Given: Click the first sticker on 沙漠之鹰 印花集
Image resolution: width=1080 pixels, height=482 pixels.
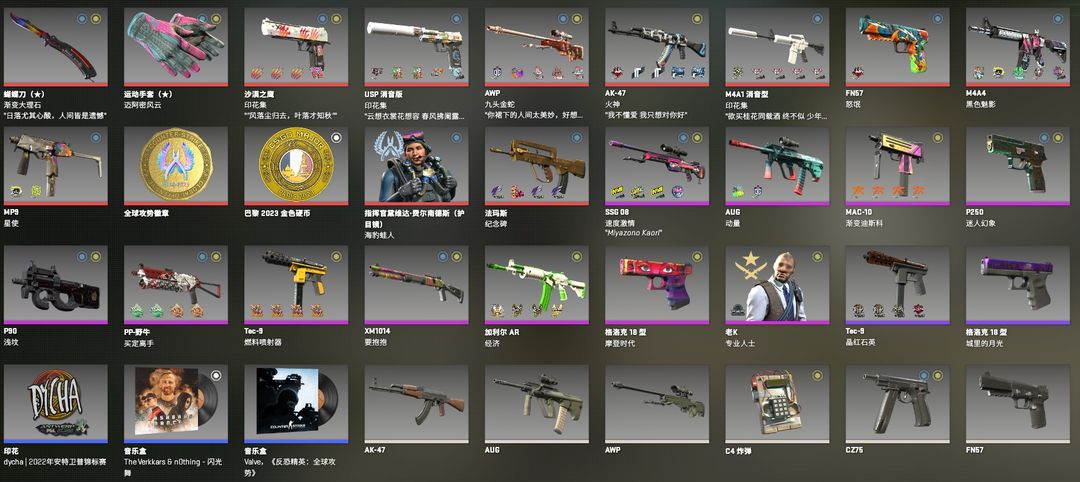Looking at the screenshot, I should tap(256, 72).
